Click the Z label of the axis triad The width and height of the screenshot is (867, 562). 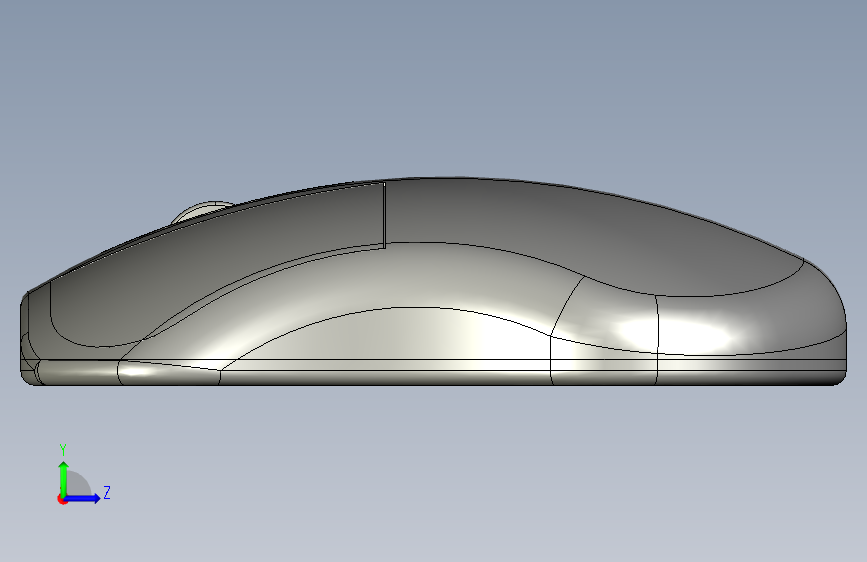(107, 492)
